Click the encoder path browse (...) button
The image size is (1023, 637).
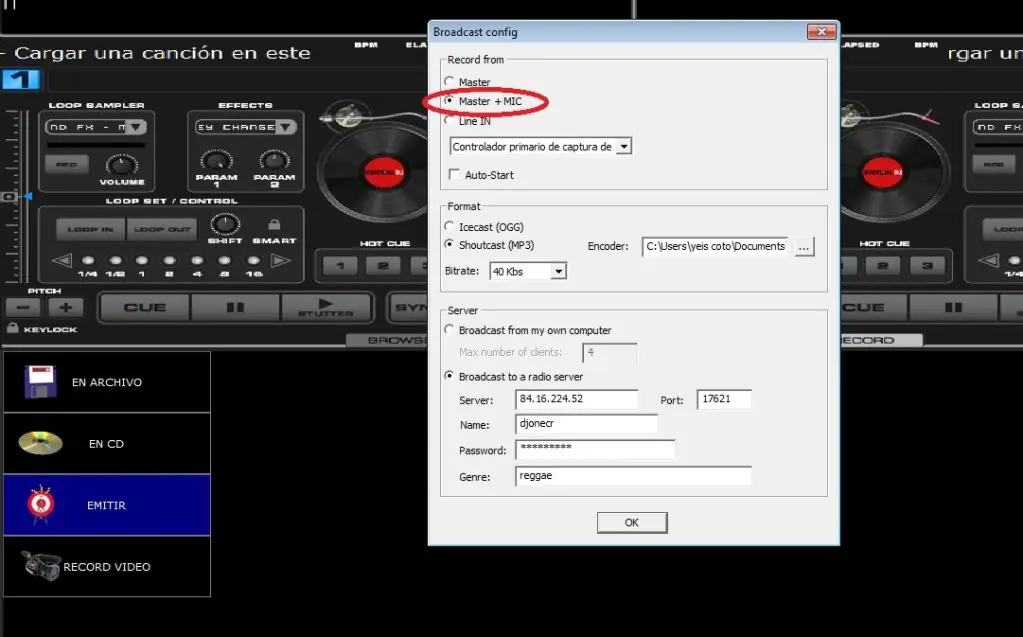[x=804, y=247]
